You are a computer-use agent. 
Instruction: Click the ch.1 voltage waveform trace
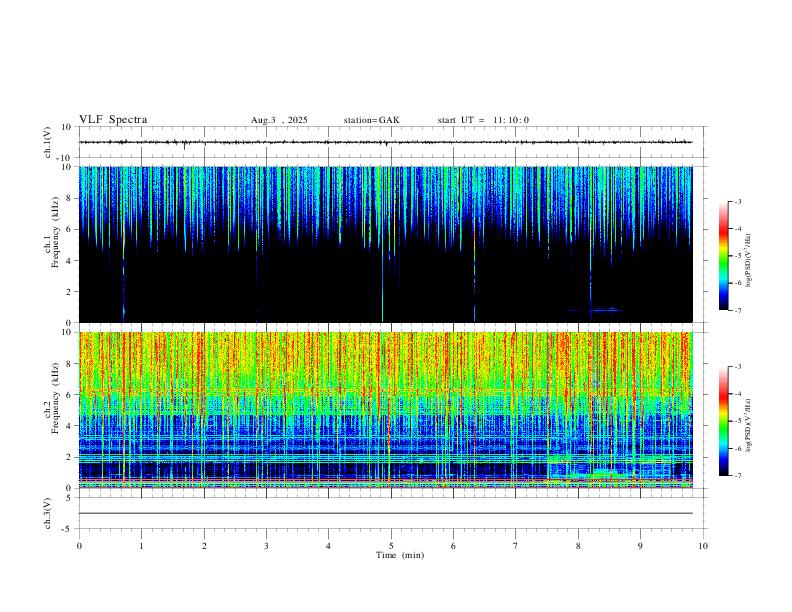click(x=386, y=142)
